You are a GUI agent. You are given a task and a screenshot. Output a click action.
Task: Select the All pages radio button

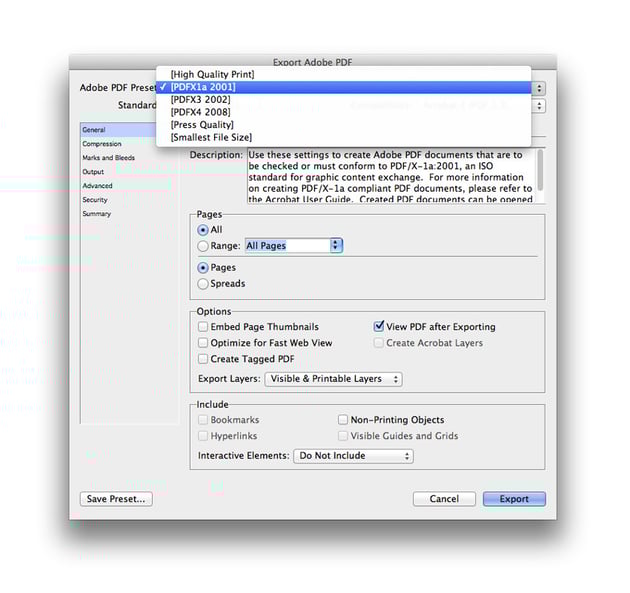[203, 230]
